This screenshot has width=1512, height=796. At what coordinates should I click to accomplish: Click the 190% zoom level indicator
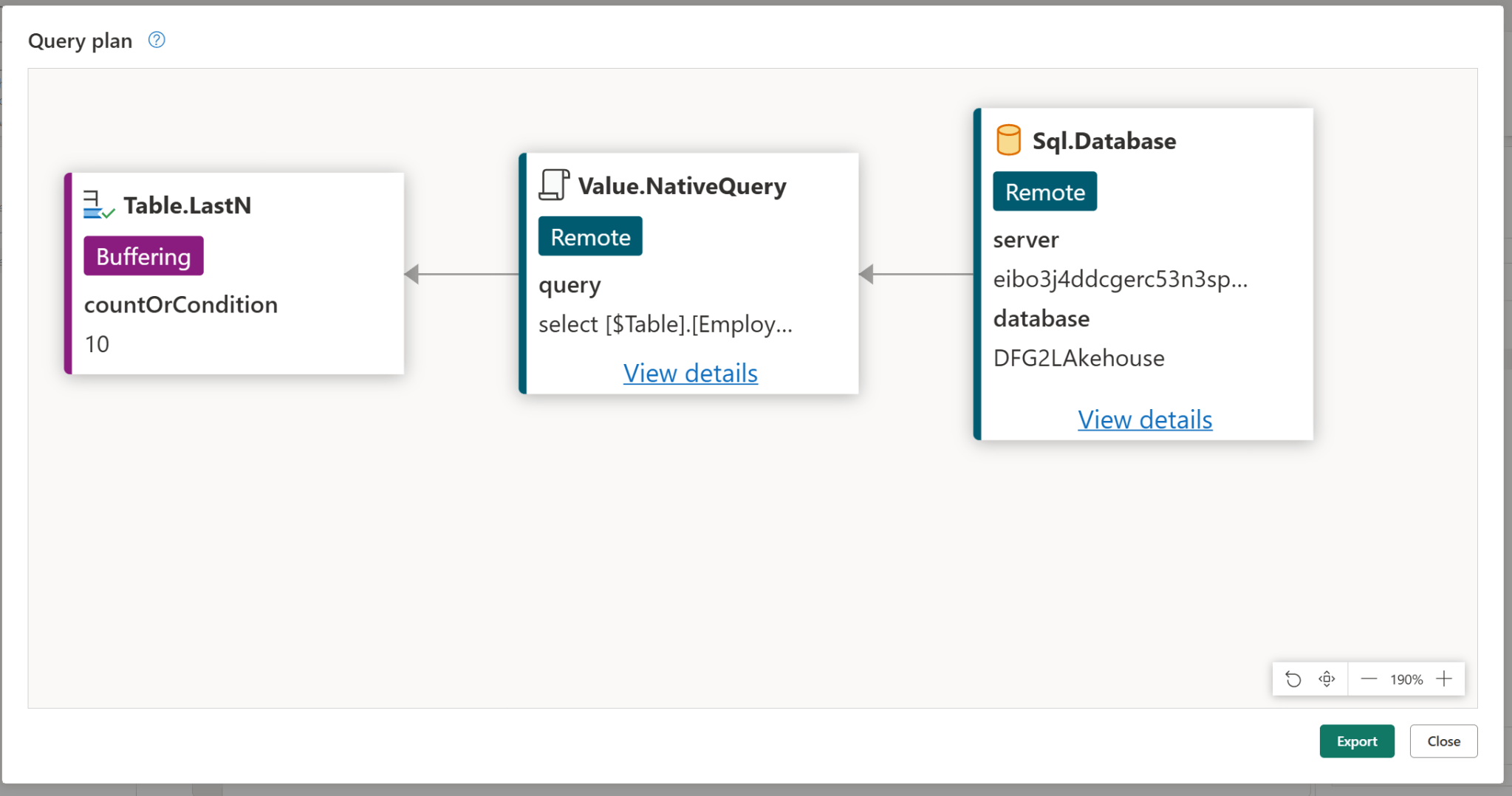coord(1406,679)
